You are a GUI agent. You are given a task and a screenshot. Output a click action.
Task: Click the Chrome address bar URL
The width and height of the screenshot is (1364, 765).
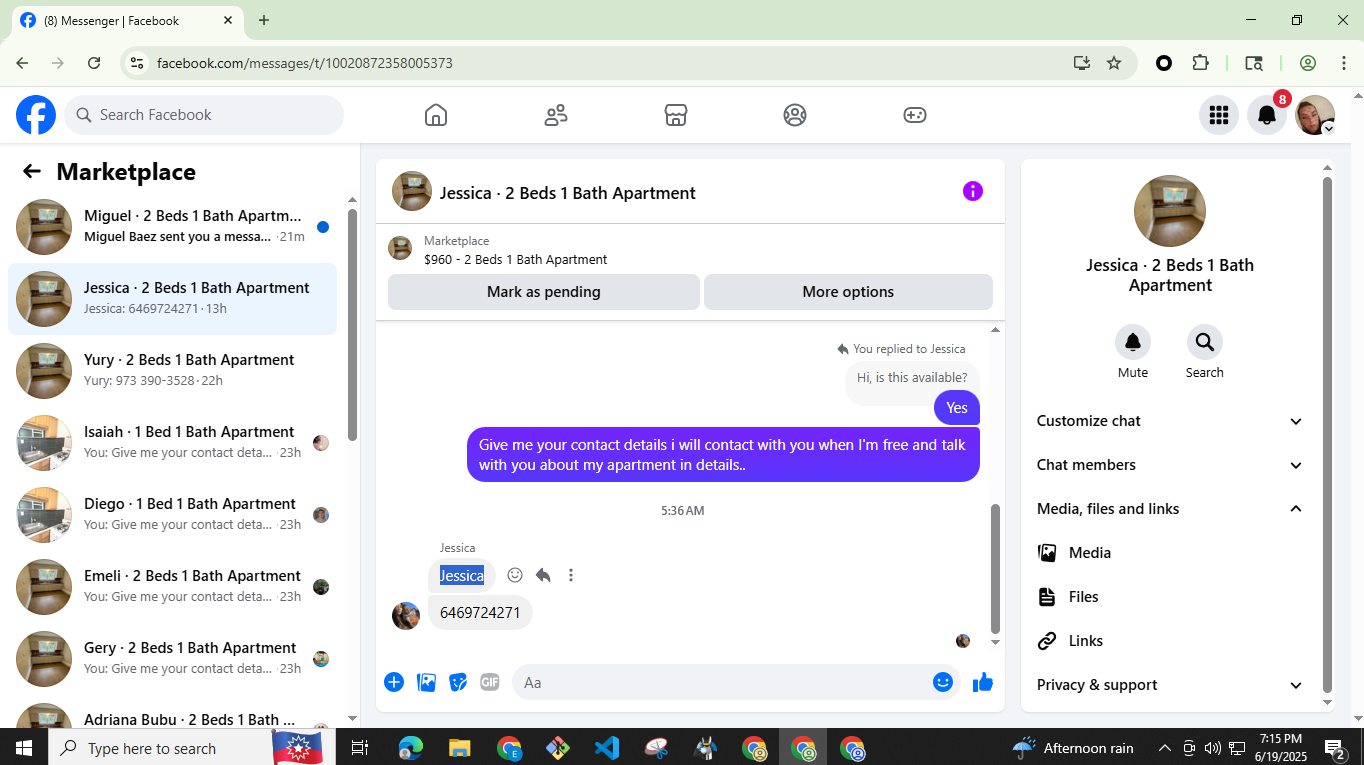point(305,63)
